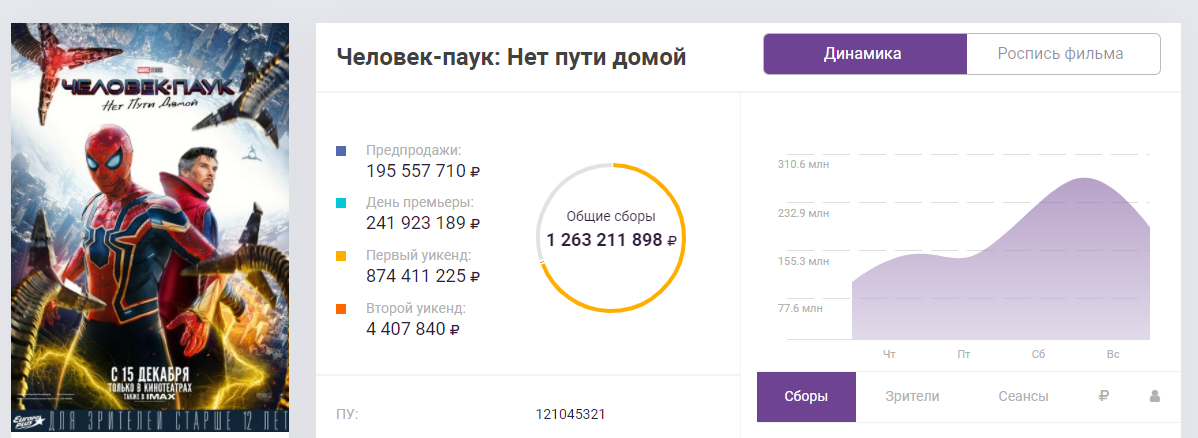This screenshot has width=1198, height=438.
Task: Click the total 1 263 211 898 amount
Action: 611,241
